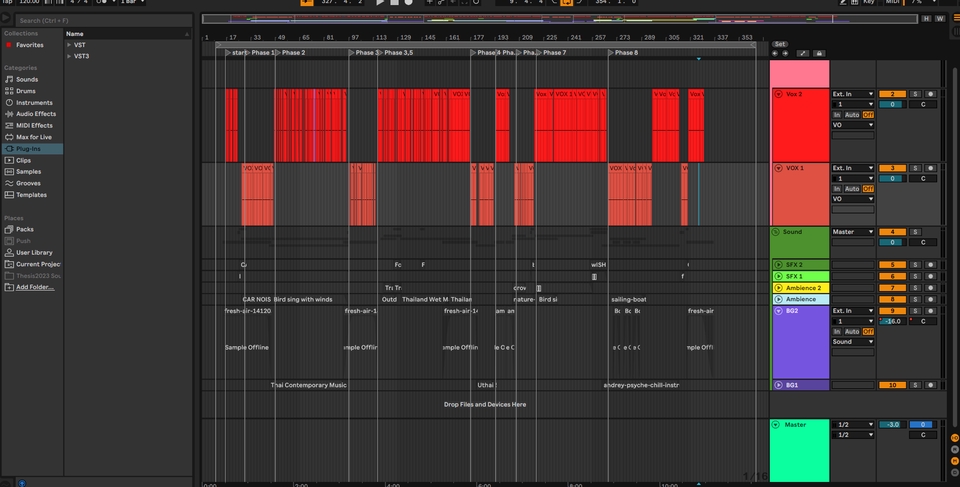
Task: Expand the VST folder
Action: [69, 45]
